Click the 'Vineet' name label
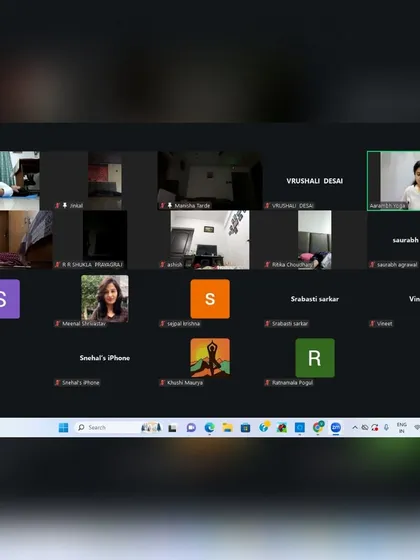Image resolution: width=420 pixels, height=560 pixels. pyautogui.click(x=385, y=324)
